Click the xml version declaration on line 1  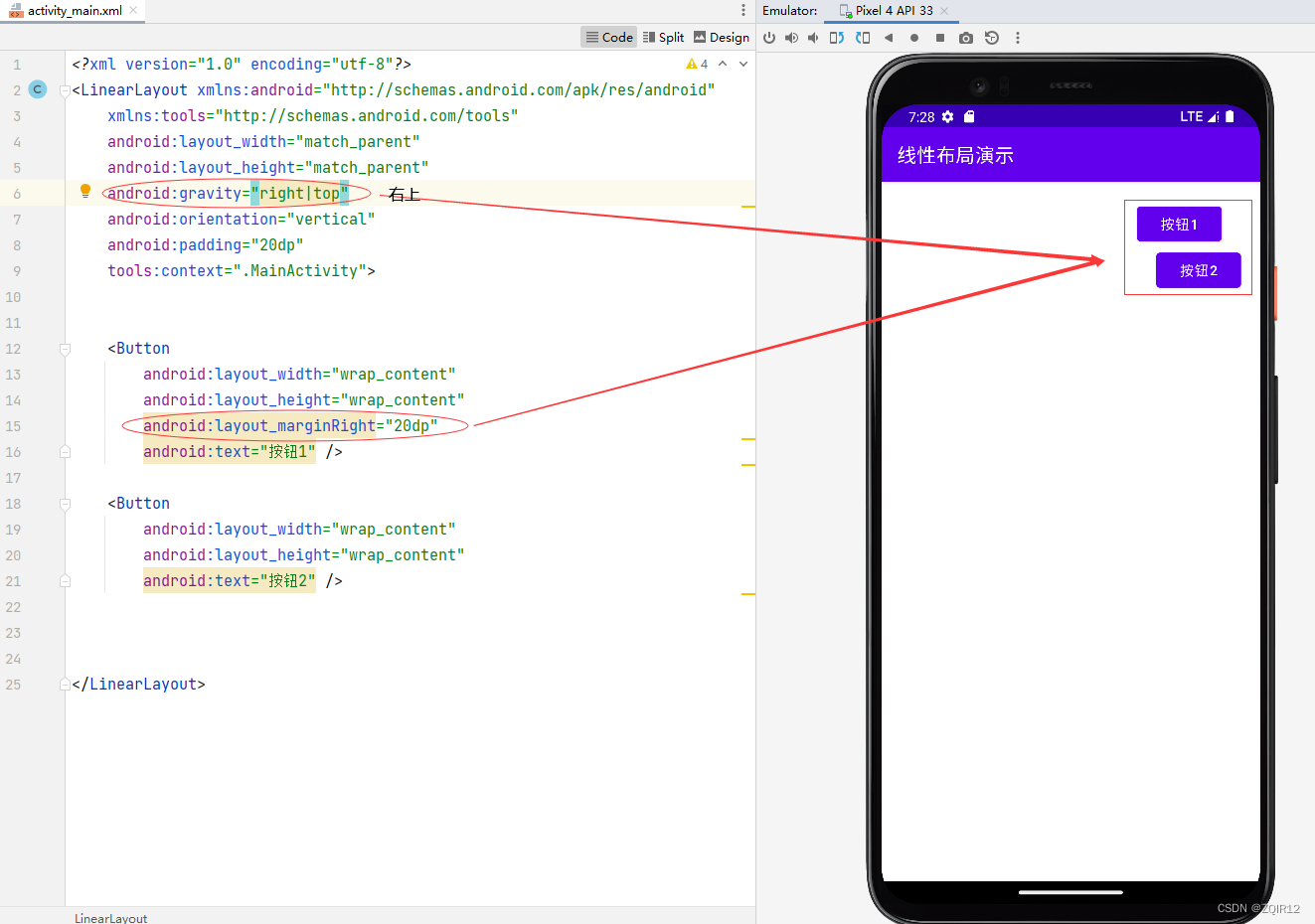pos(242,65)
